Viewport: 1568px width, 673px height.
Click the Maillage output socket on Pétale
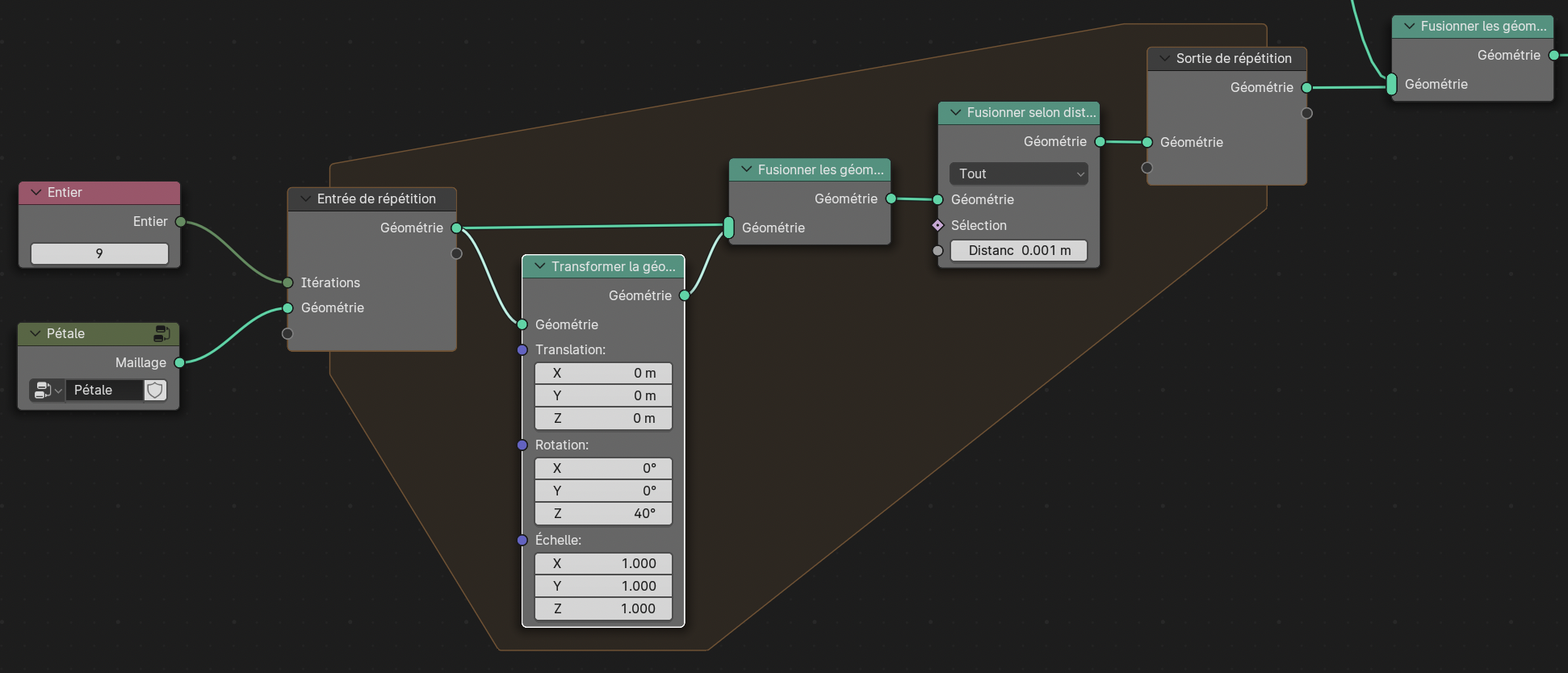tap(179, 363)
